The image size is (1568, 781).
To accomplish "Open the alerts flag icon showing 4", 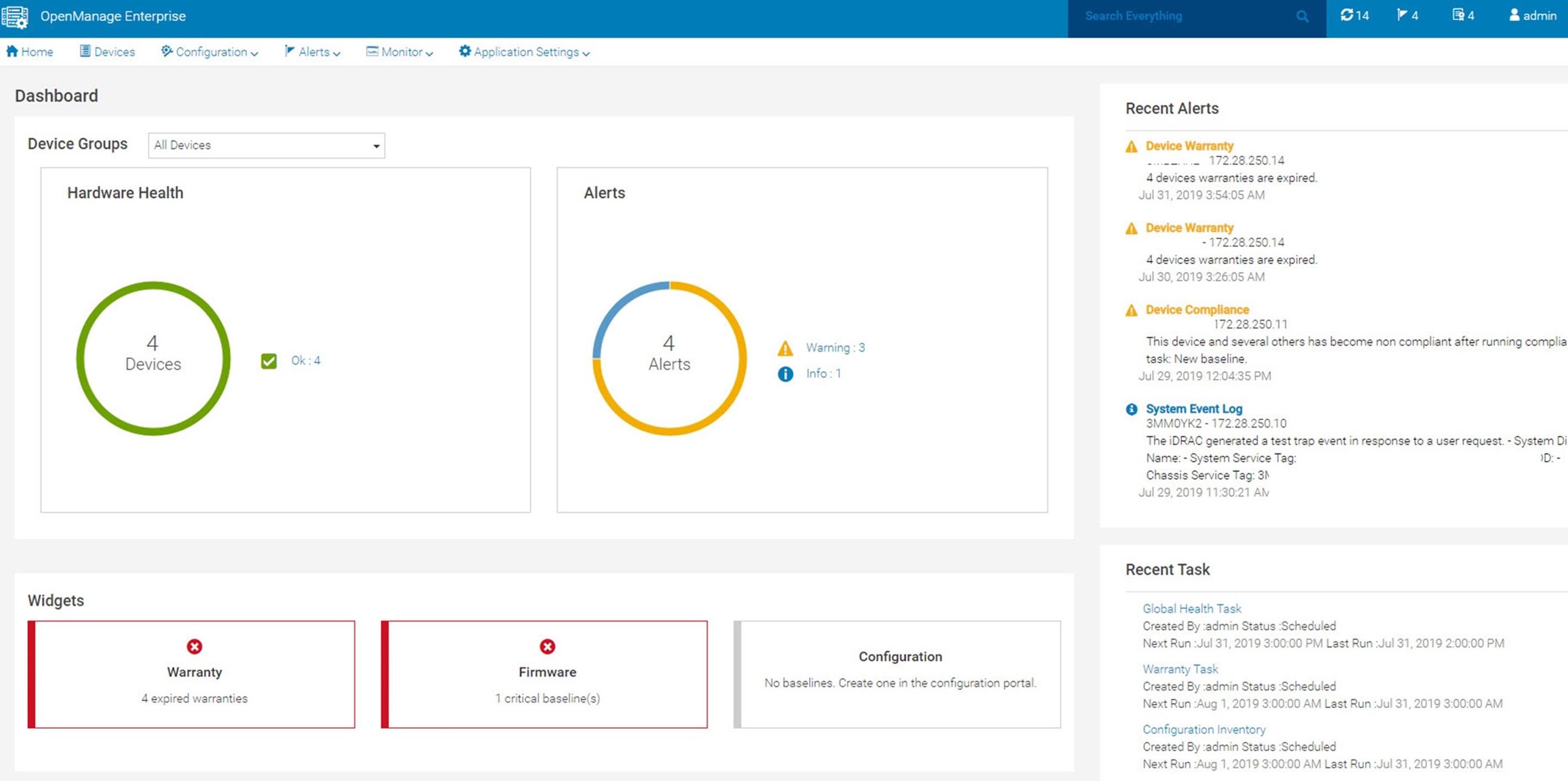I will tap(1408, 15).
